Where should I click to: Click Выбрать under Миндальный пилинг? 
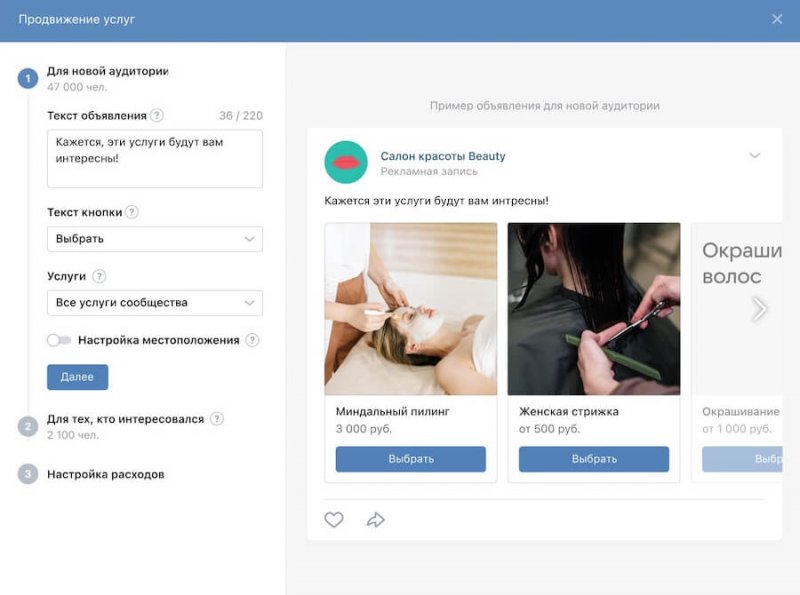(x=411, y=459)
